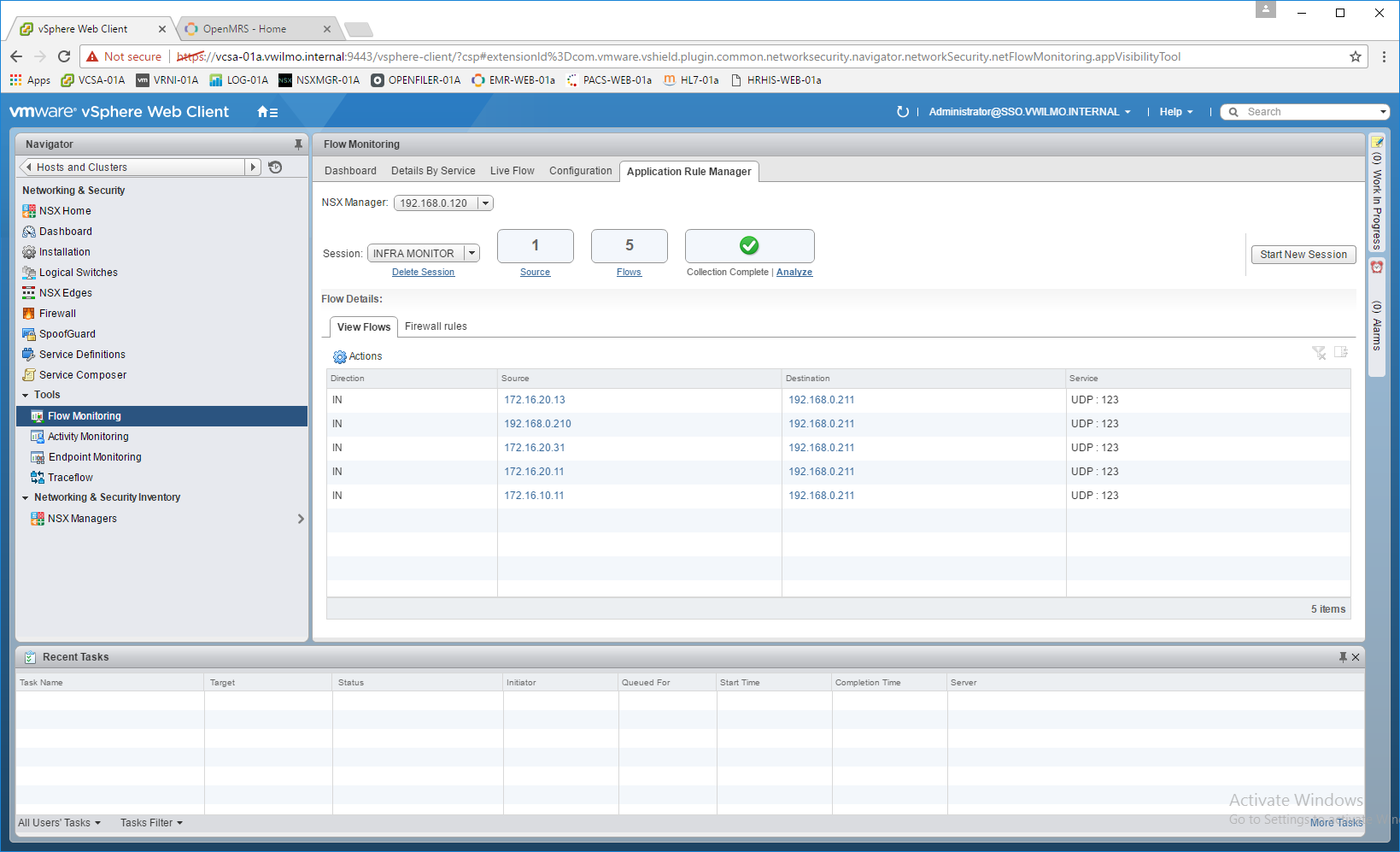Close the Recent Tasks panel
This screenshot has height=852, width=1400.
(1356, 657)
